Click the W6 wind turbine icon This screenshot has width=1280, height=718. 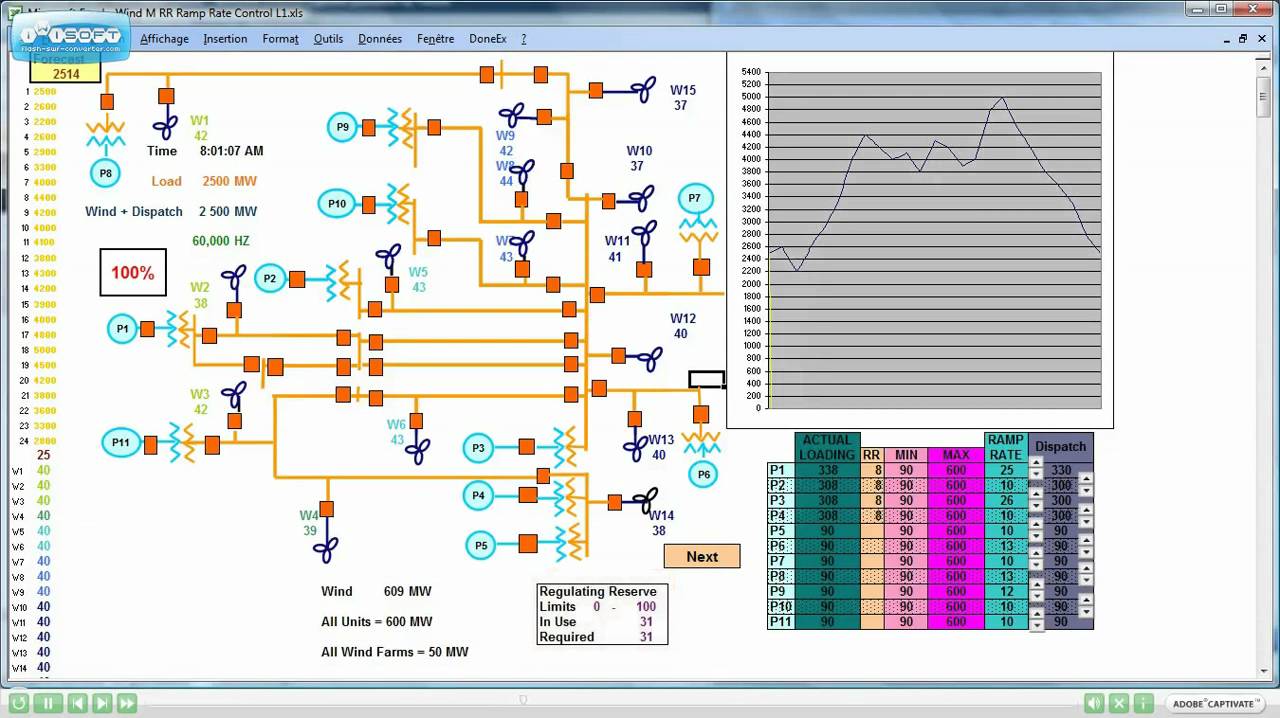click(417, 452)
